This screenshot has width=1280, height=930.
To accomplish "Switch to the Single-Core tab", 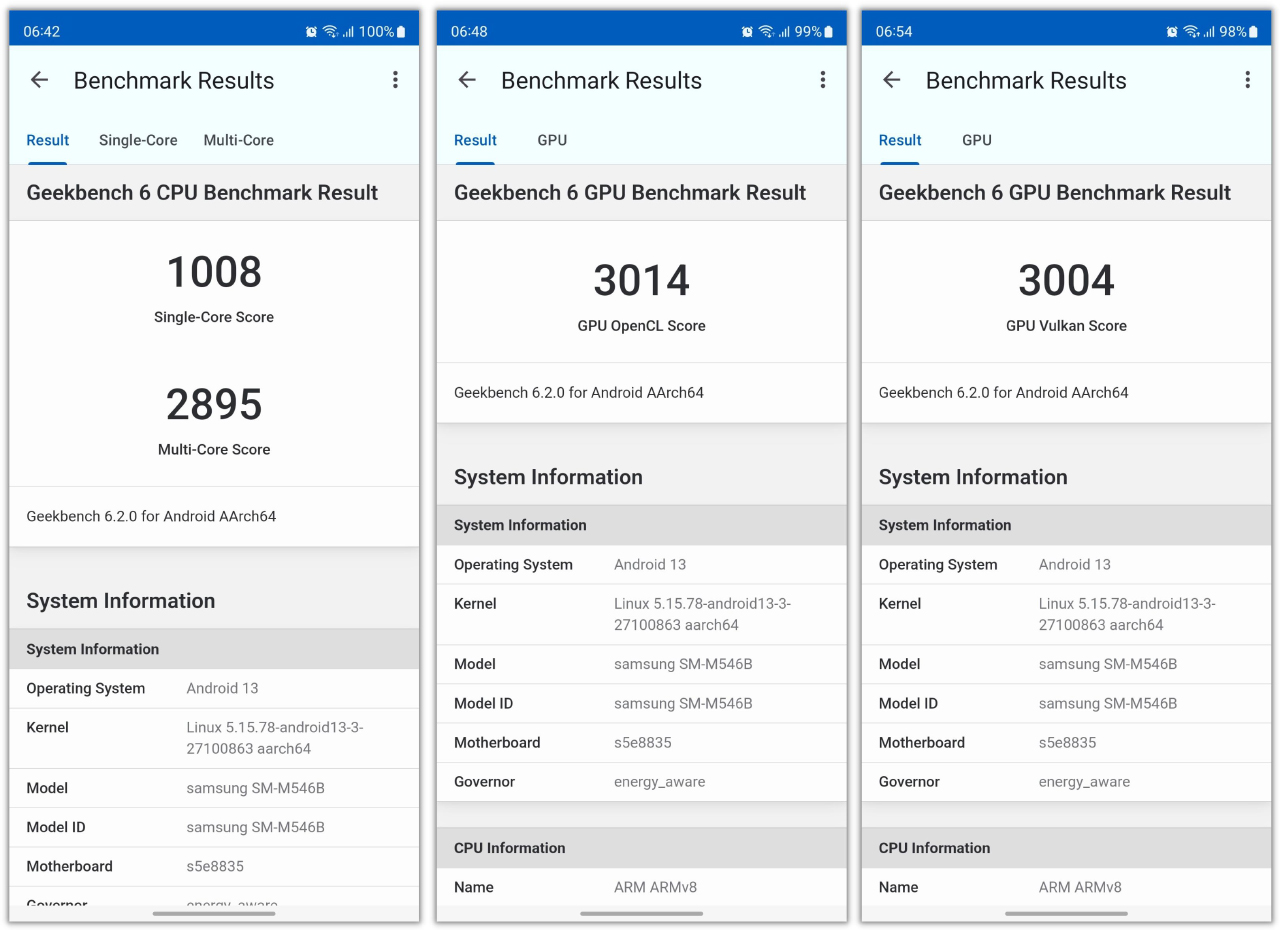I will pos(138,141).
